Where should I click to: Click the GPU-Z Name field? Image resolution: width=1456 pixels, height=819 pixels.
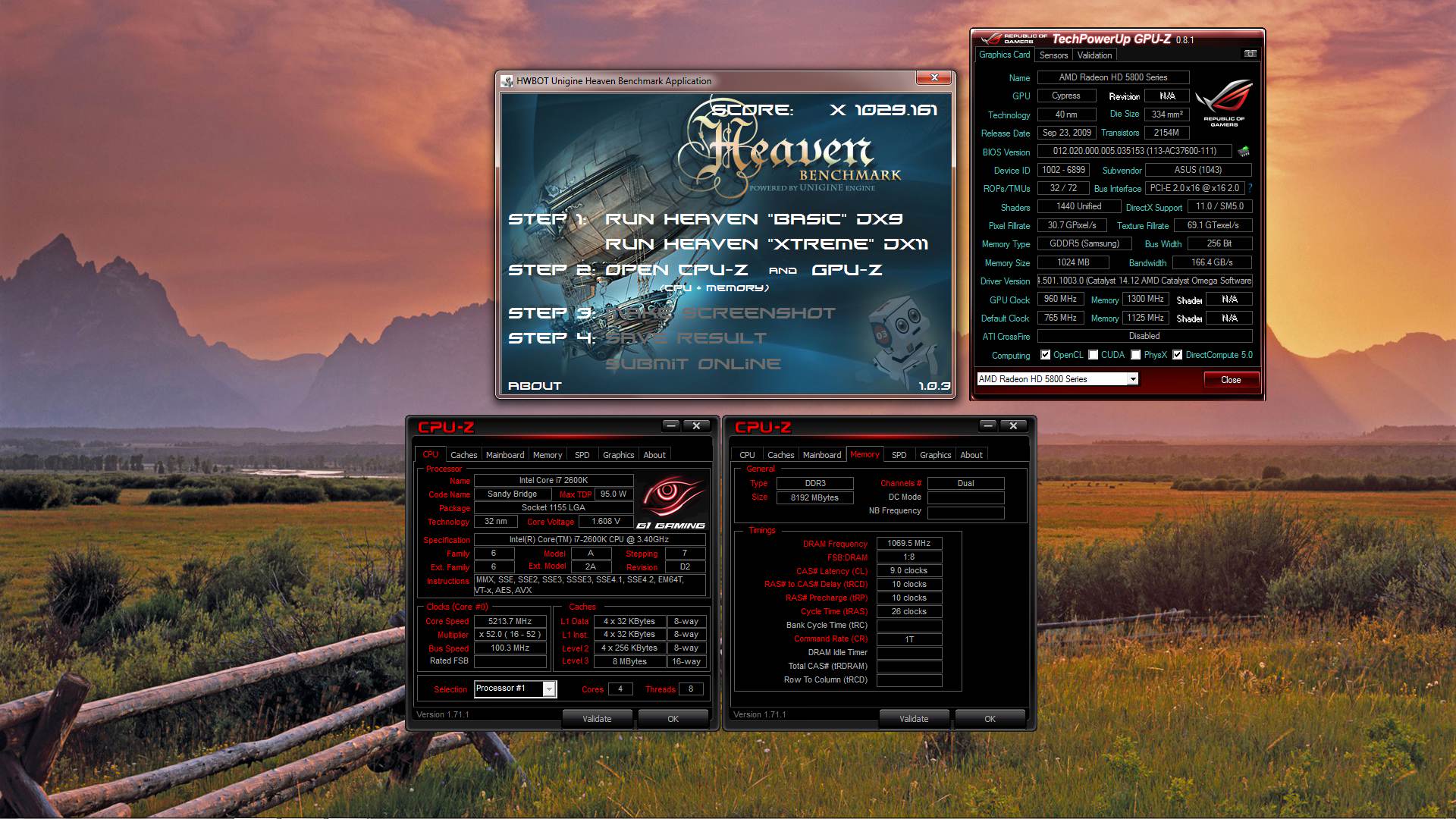[1113, 77]
